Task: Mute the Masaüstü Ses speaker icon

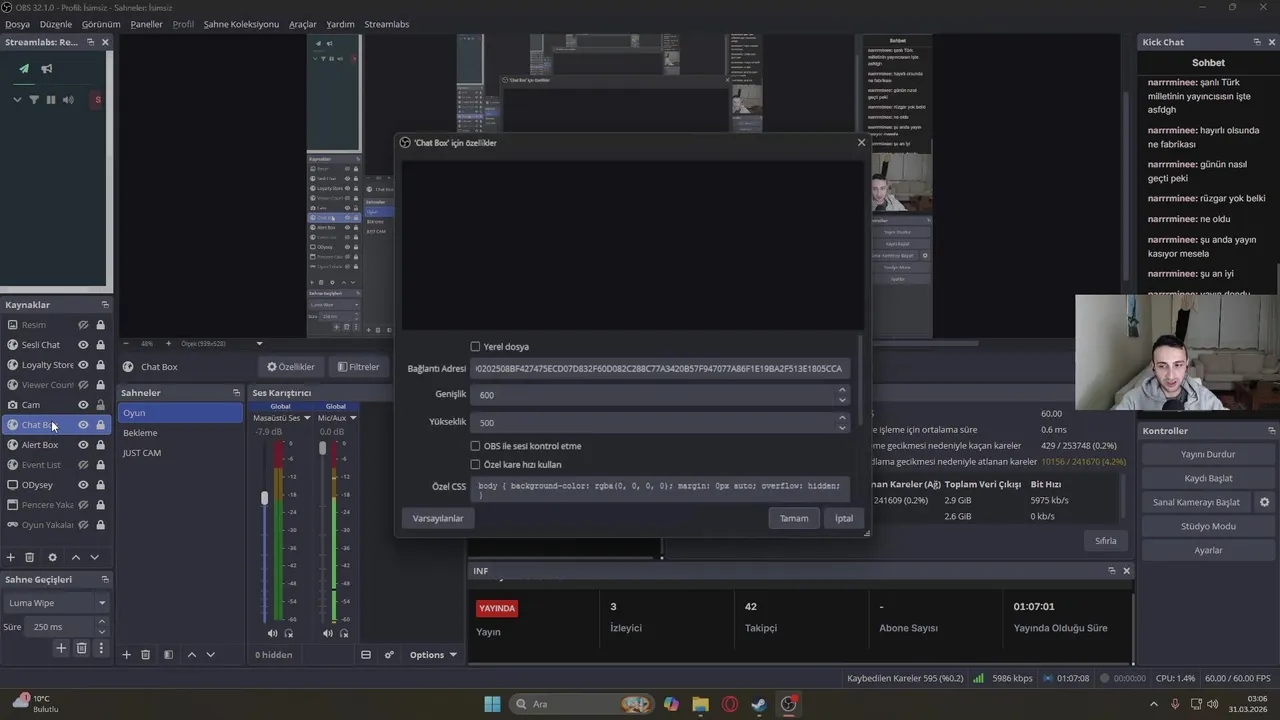Action: pos(272,633)
